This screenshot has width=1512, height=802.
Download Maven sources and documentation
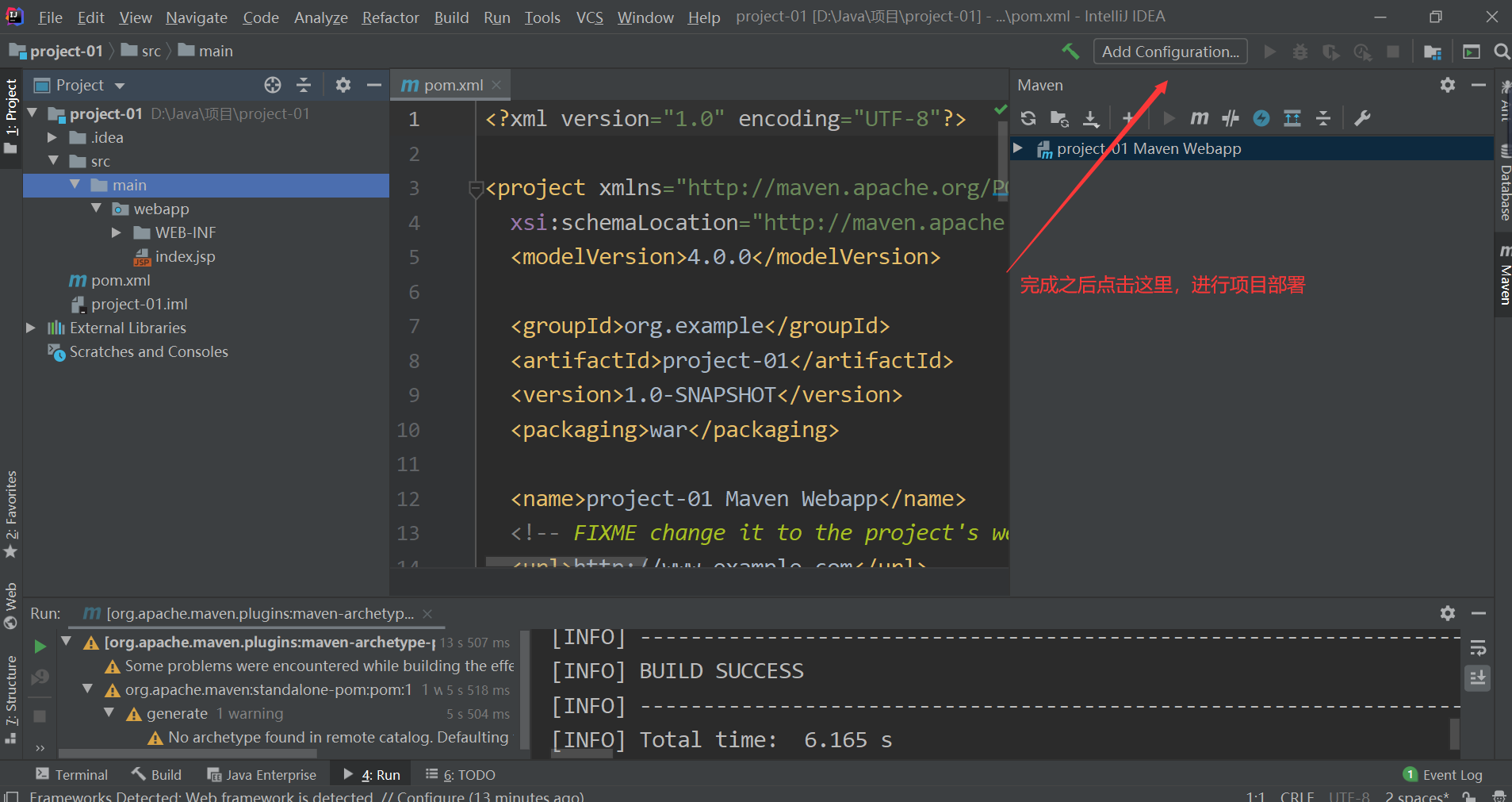pyautogui.click(x=1091, y=118)
